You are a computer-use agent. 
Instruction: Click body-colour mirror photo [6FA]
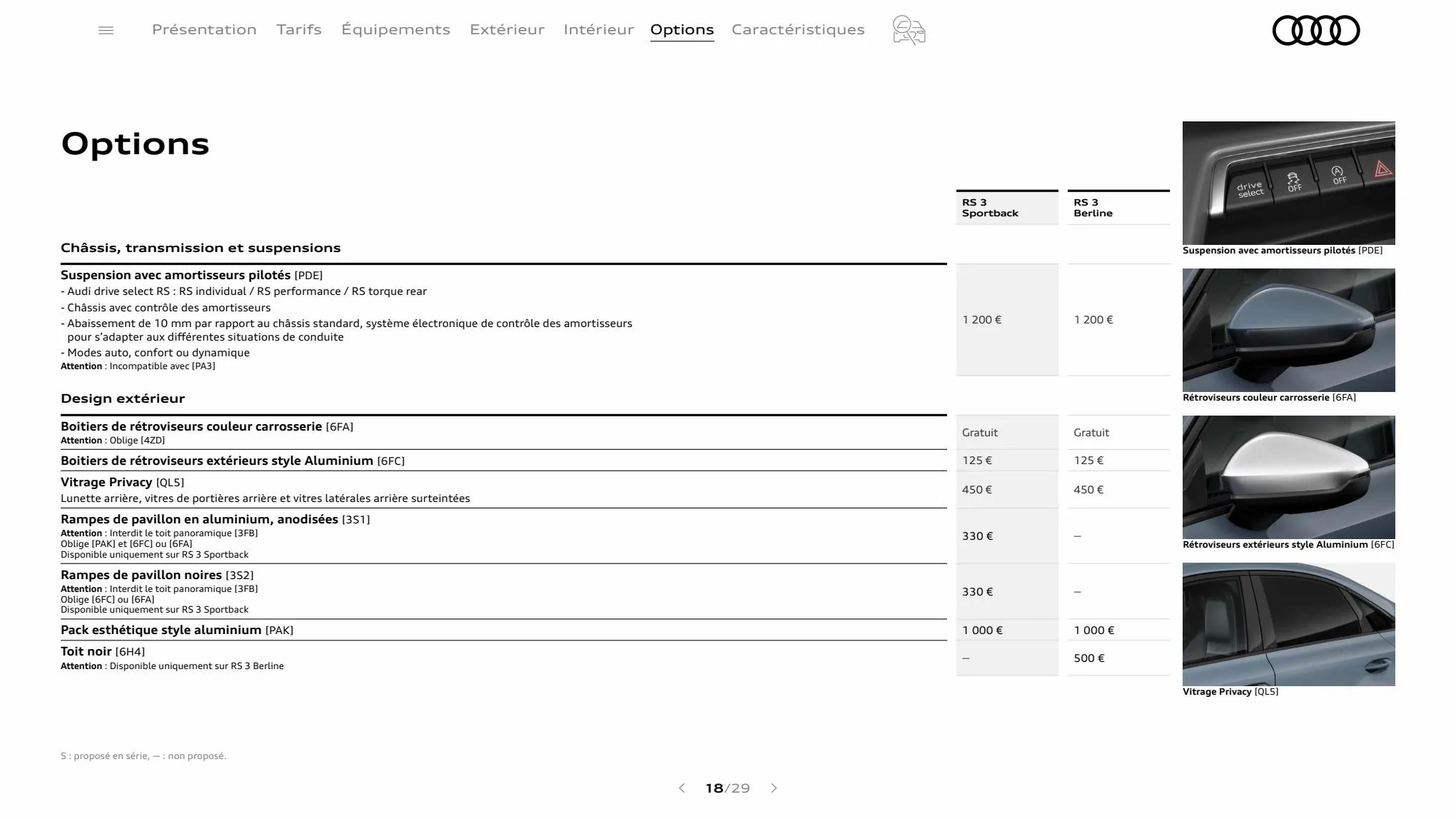click(x=1288, y=330)
